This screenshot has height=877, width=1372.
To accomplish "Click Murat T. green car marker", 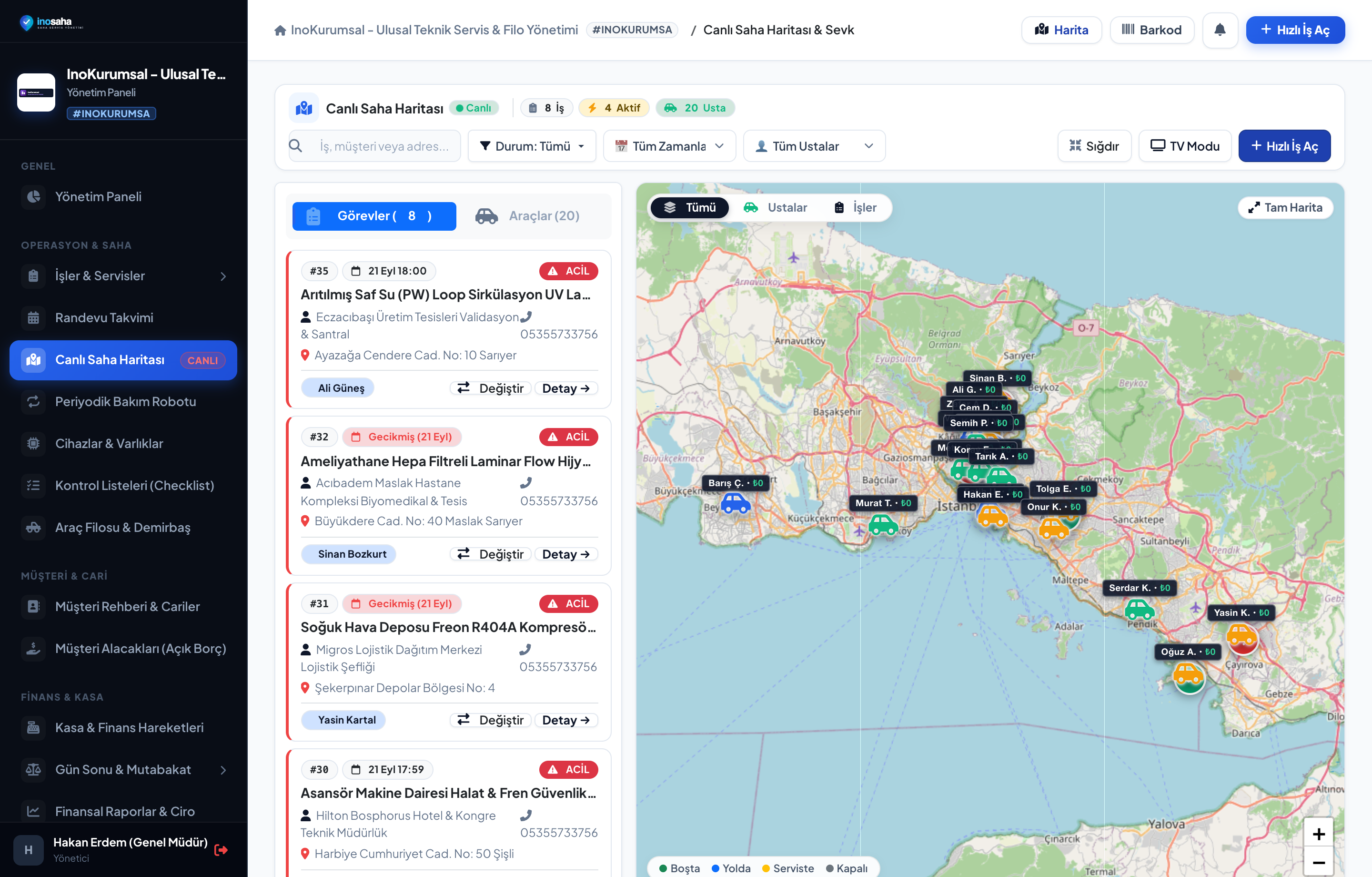I will point(883,524).
